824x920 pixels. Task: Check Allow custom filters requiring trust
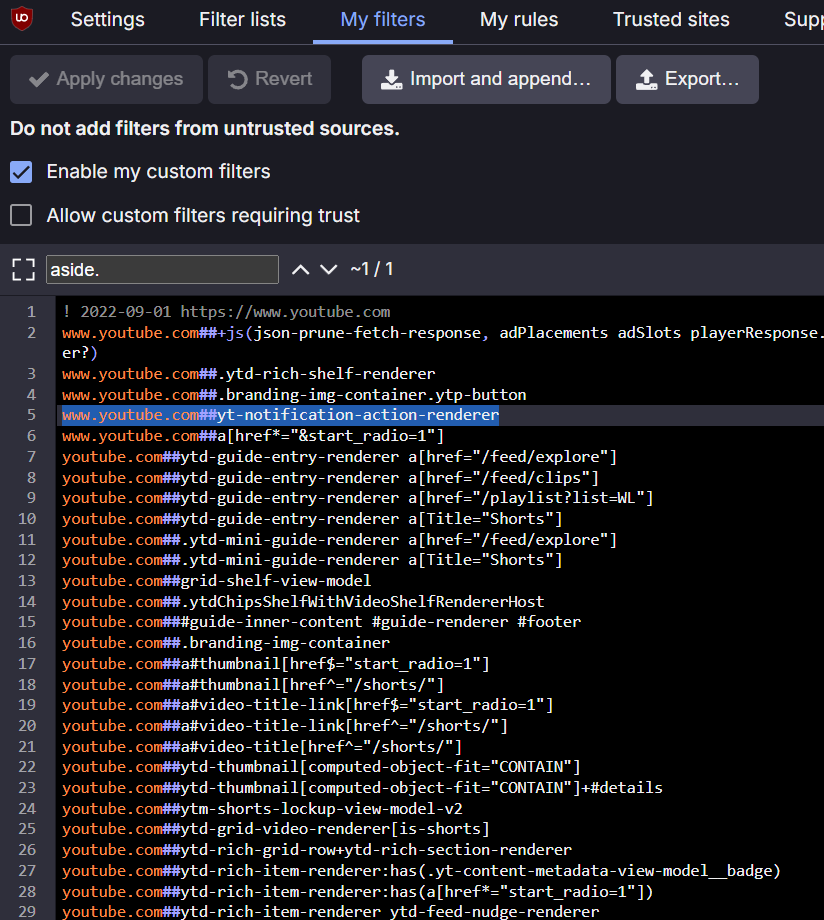pyautogui.click(x=21, y=215)
